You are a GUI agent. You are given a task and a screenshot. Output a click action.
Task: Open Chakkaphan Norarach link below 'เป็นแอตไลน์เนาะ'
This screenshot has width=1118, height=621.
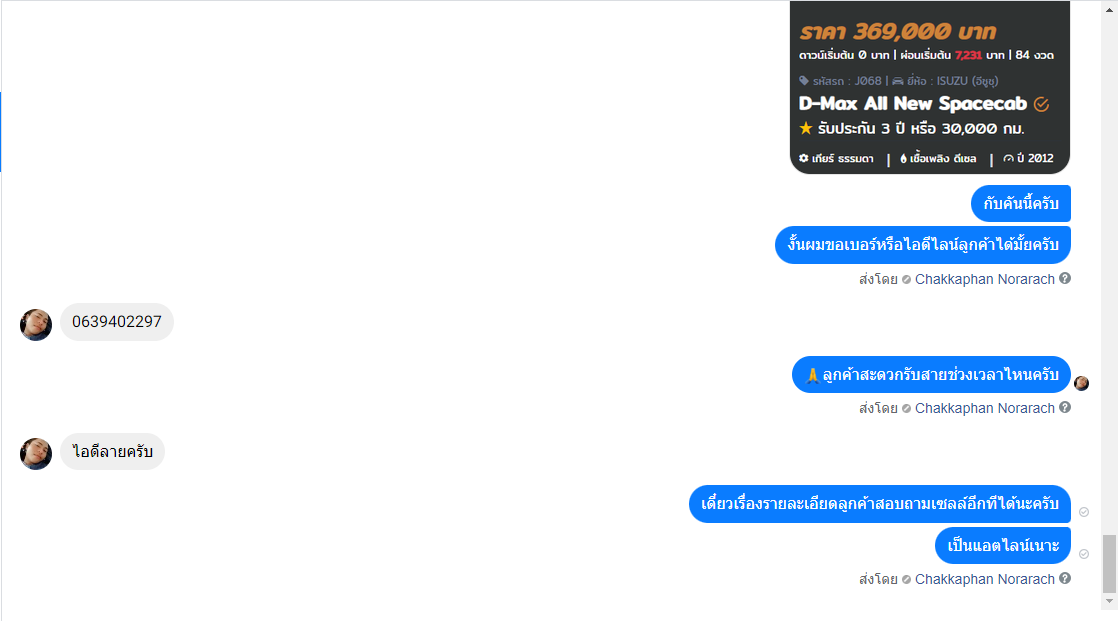[984, 580]
